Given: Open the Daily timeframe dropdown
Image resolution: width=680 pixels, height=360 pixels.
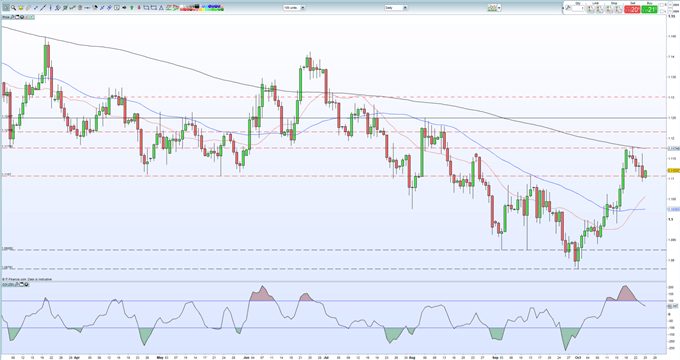Looking at the screenshot, I should (396, 8).
